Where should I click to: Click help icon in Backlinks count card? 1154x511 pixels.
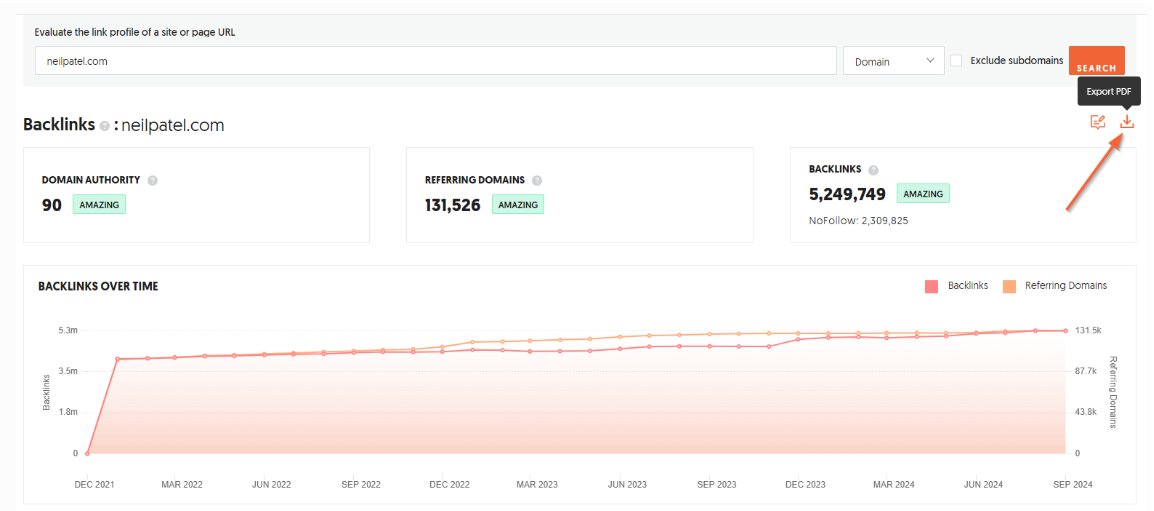[873, 170]
